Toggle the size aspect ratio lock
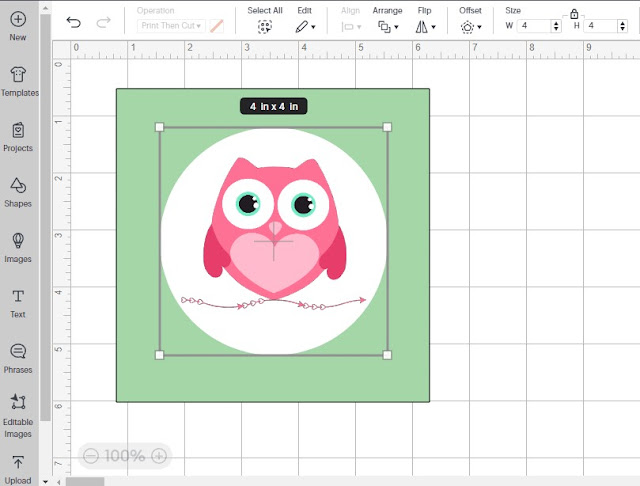This screenshot has width=640, height=486. (x=574, y=14)
